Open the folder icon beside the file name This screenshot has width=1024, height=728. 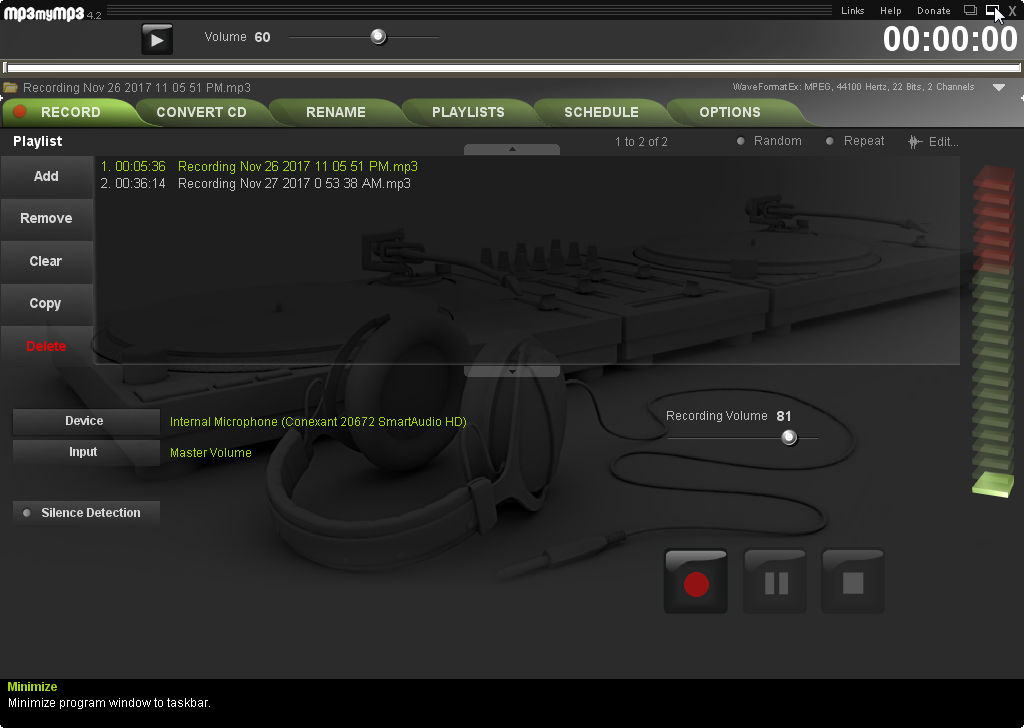pyautogui.click(x=10, y=87)
